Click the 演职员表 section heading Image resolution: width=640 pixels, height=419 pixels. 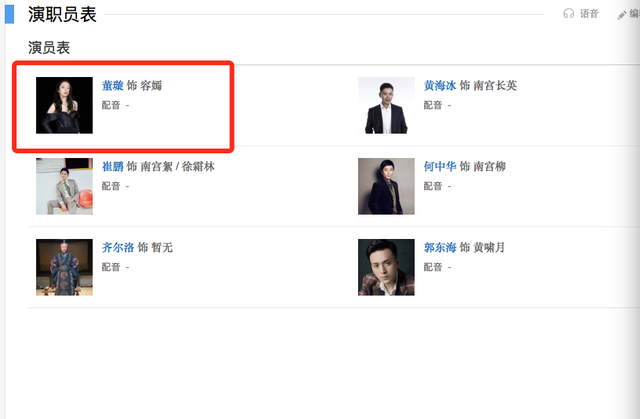tap(62, 14)
